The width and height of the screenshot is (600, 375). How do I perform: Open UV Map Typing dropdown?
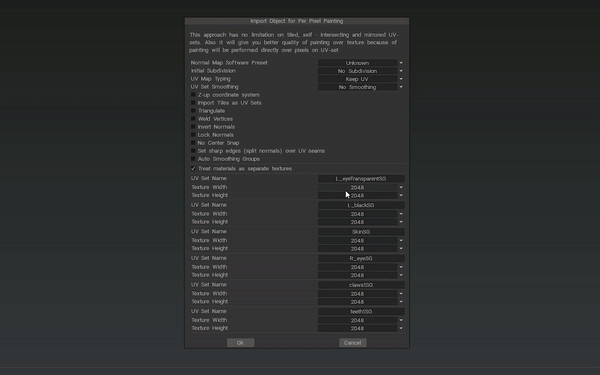361,79
